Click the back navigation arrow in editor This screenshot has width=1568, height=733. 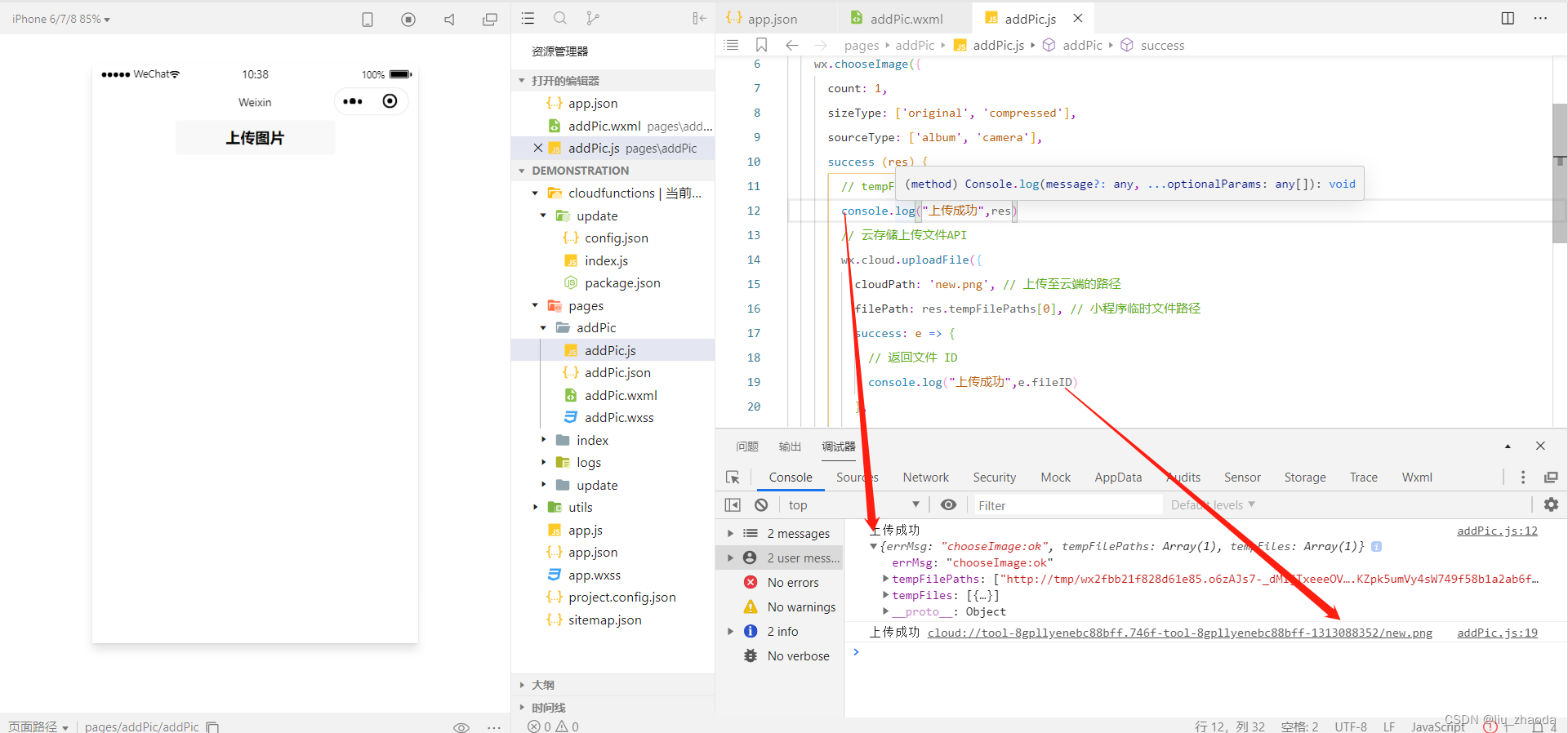point(791,45)
